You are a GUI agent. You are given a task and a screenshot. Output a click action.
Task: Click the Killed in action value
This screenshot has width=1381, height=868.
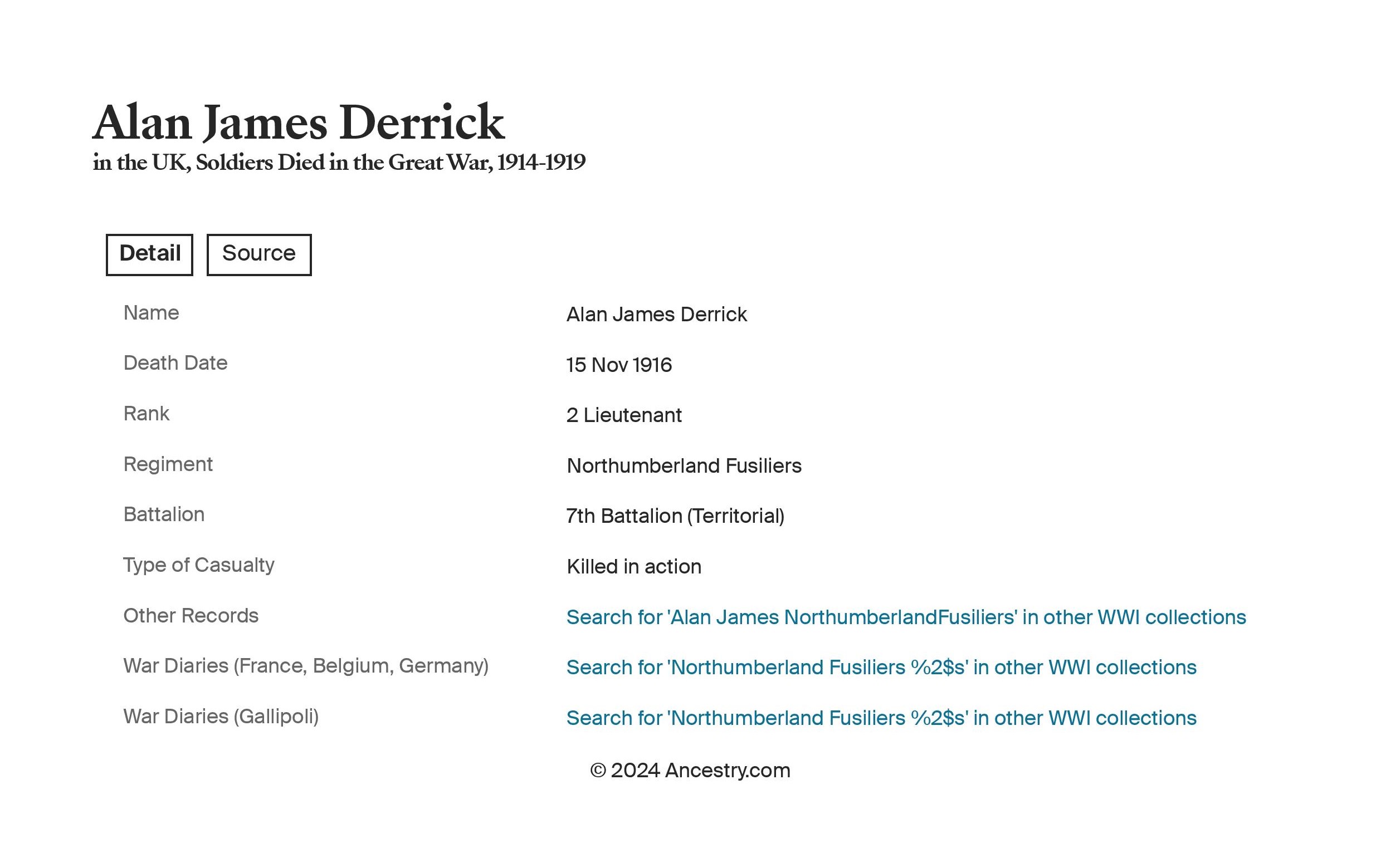[634, 567]
